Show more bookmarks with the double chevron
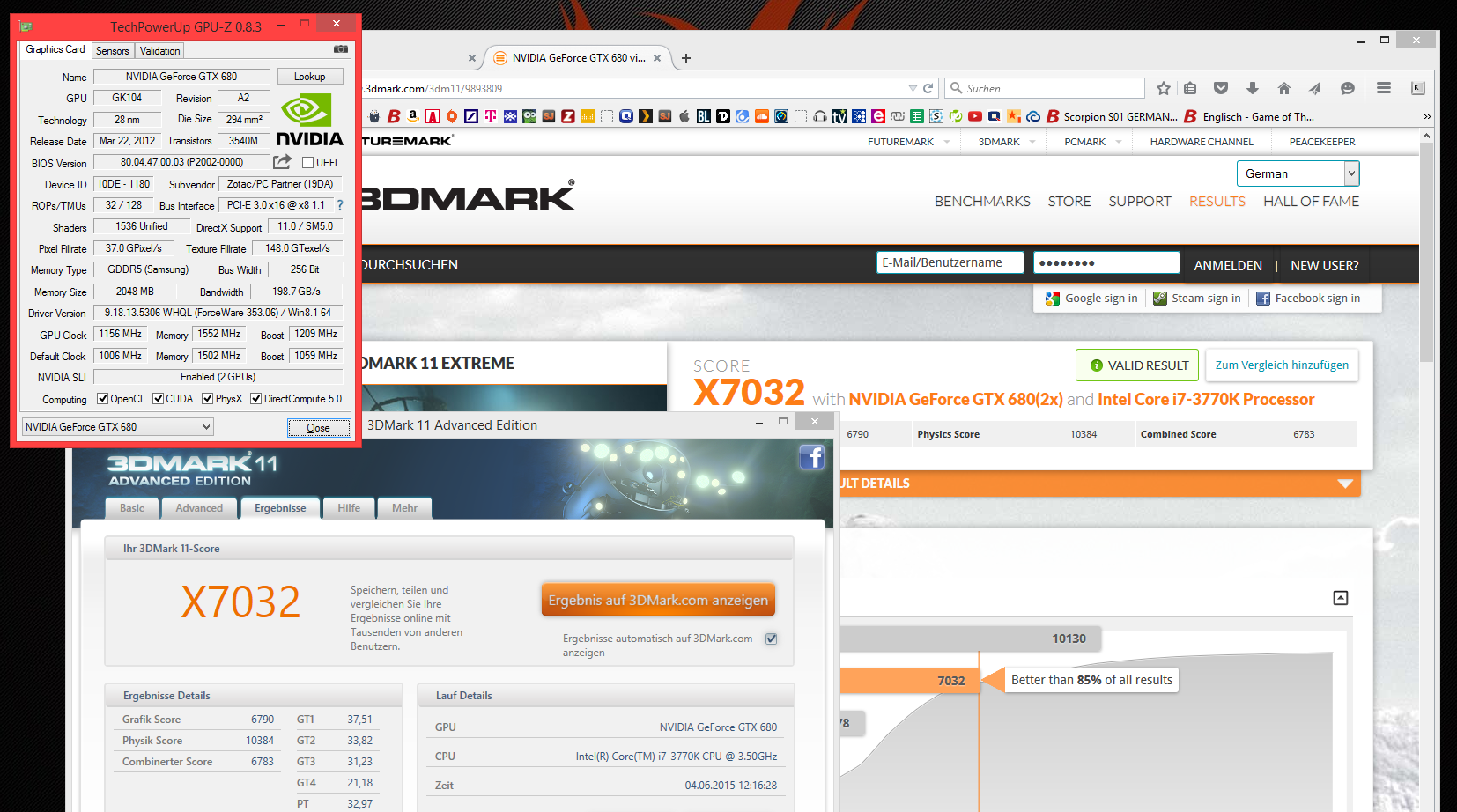Image resolution: width=1457 pixels, height=812 pixels. pos(1427,116)
